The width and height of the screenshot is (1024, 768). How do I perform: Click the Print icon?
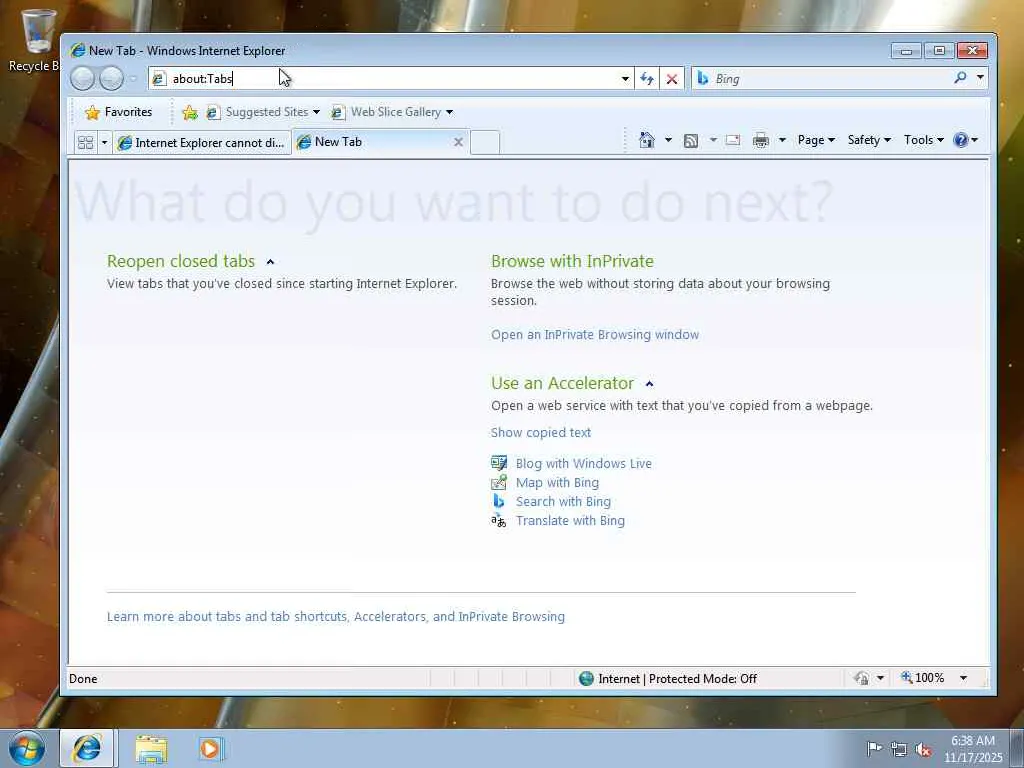pyautogui.click(x=761, y=140)
